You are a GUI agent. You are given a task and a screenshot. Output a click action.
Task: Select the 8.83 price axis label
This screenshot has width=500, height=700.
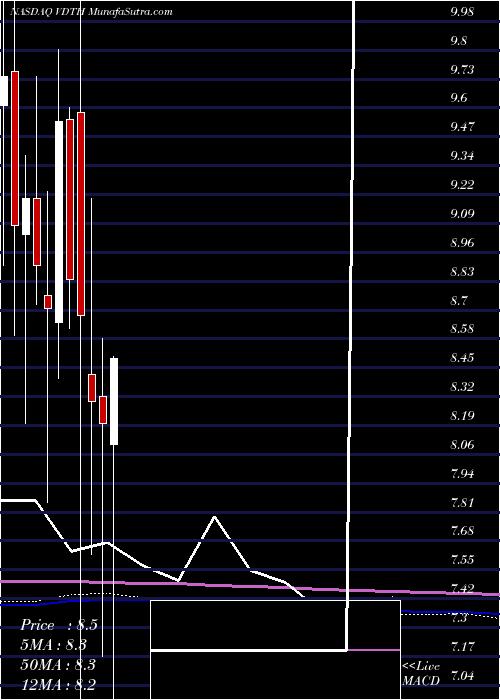click(x=462, y=271)
